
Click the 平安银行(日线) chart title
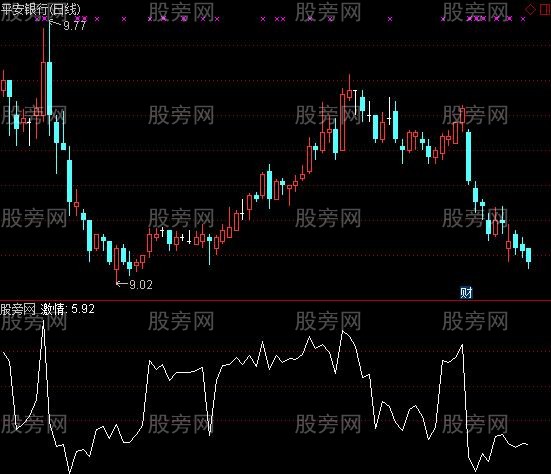[40, 9]
